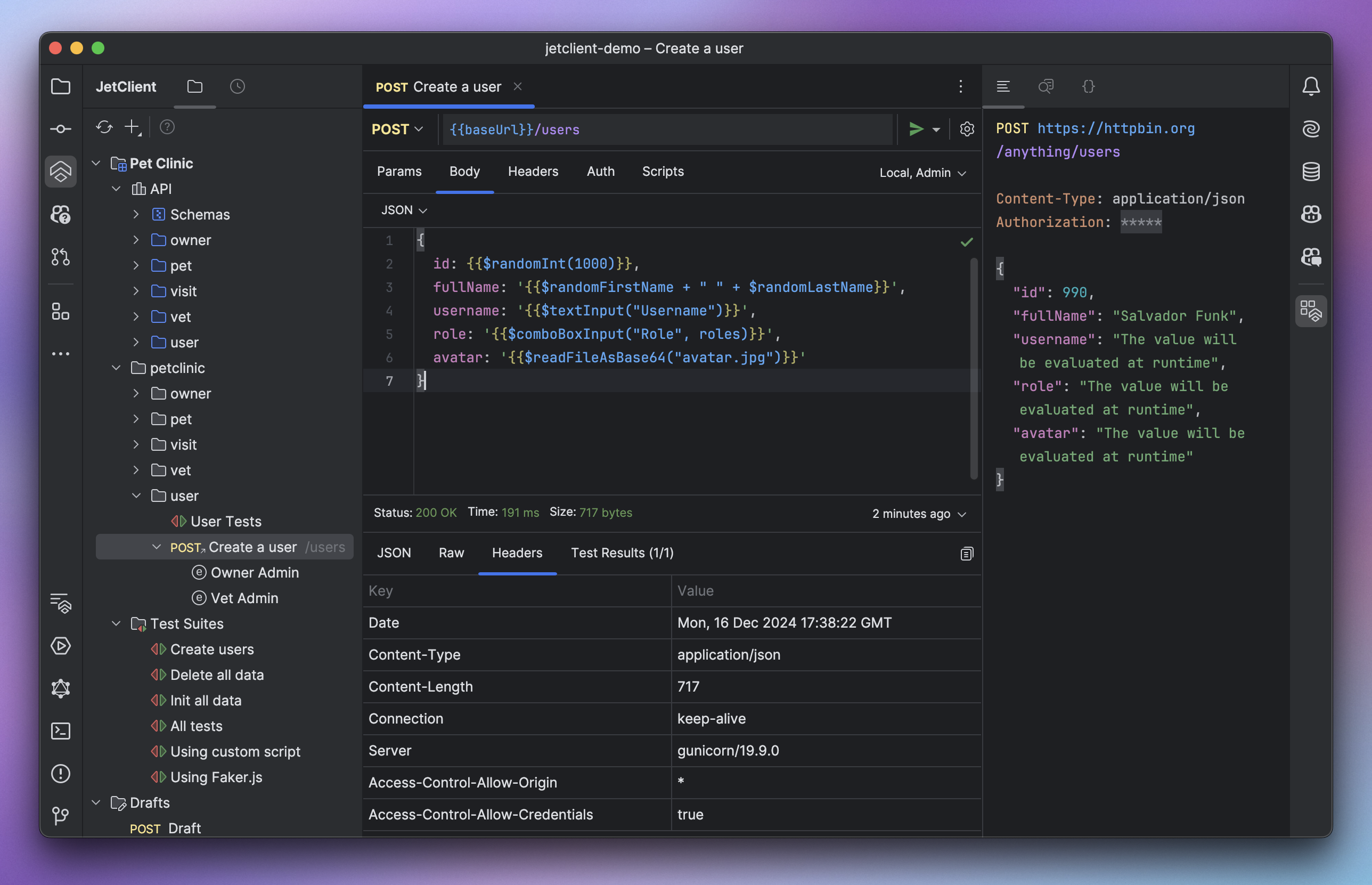Open More tool windows ellipsis in left sidebar

pos(60,354)
